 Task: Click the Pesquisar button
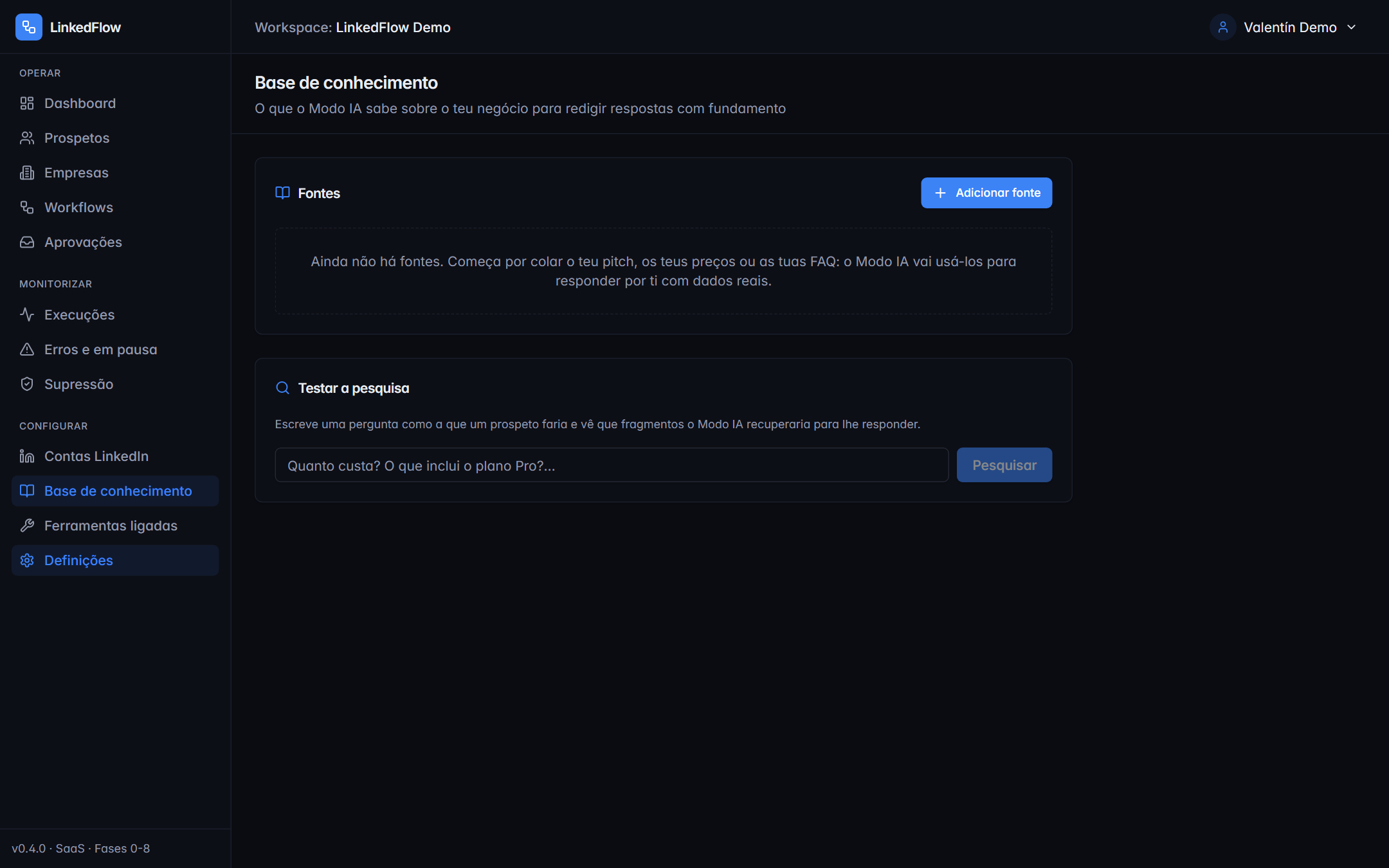[1004, 465]
